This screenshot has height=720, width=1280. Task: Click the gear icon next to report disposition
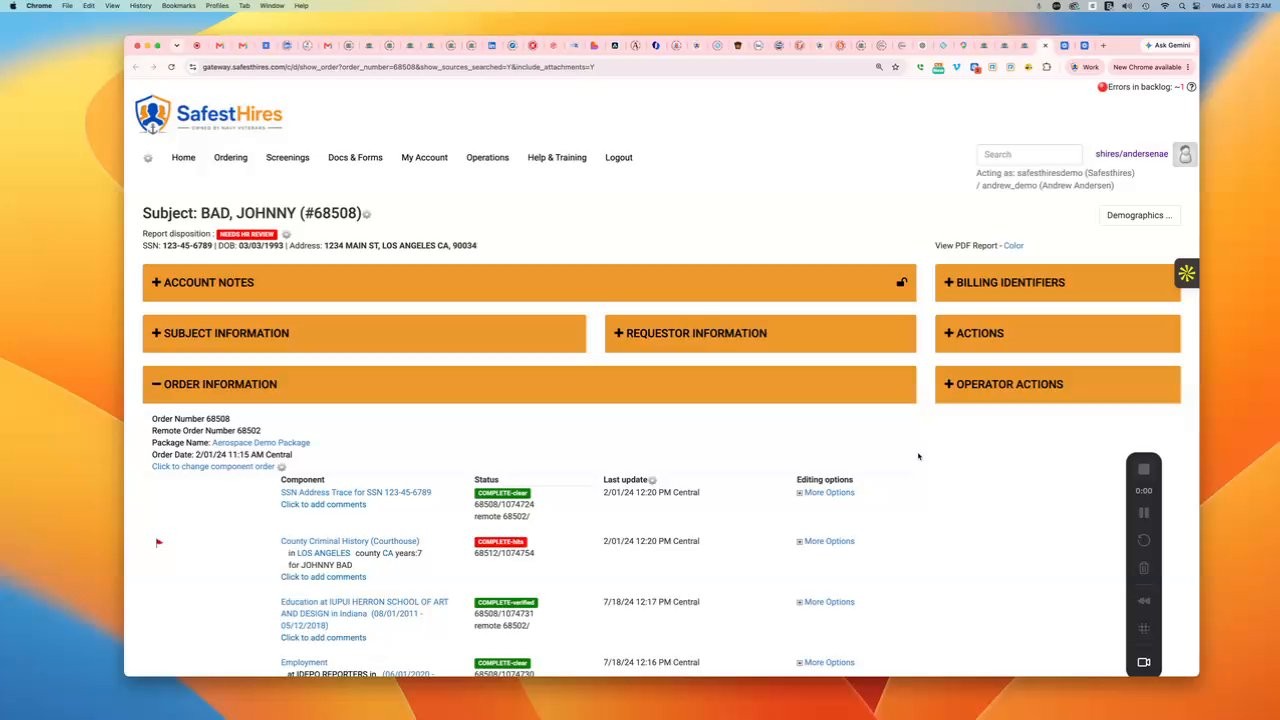(286, 235)
